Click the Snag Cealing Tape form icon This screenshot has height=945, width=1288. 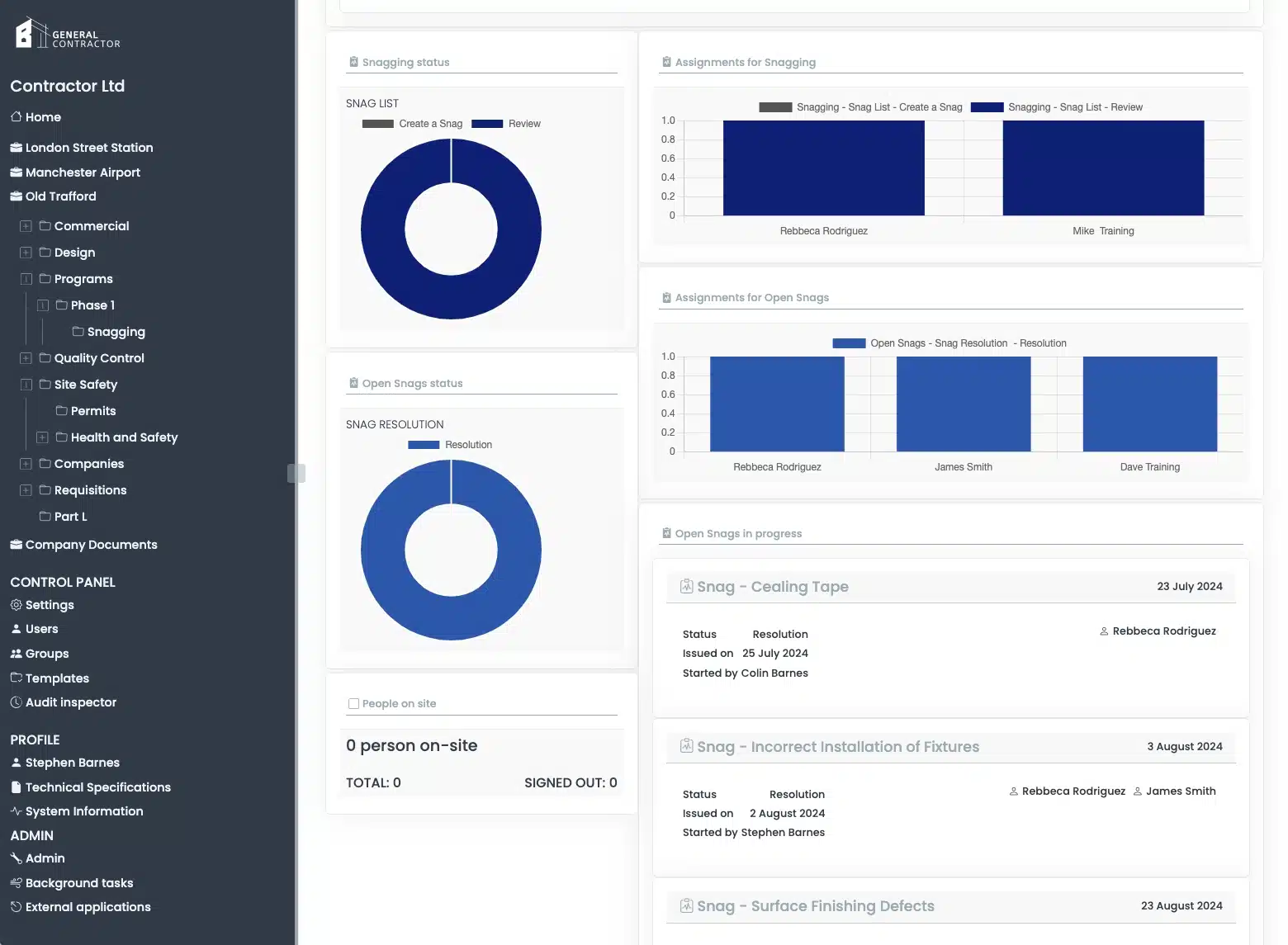coord(686,586)
